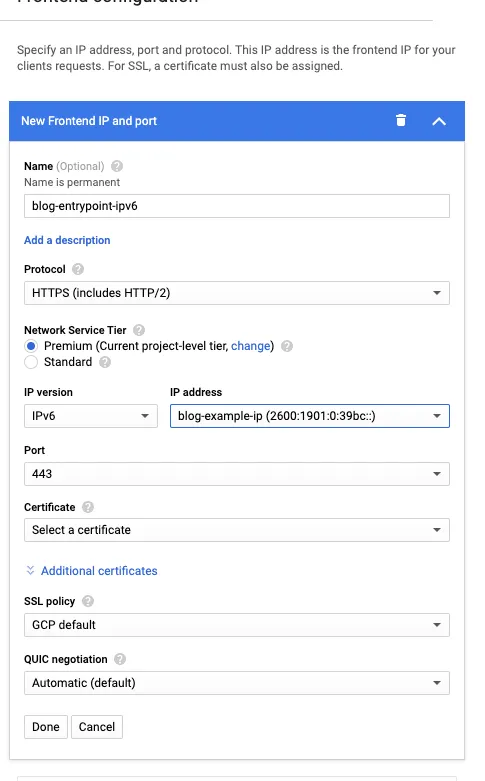Click the 'IP address' field label
Viewport: 485px width, 781px height.
(196, 392)
